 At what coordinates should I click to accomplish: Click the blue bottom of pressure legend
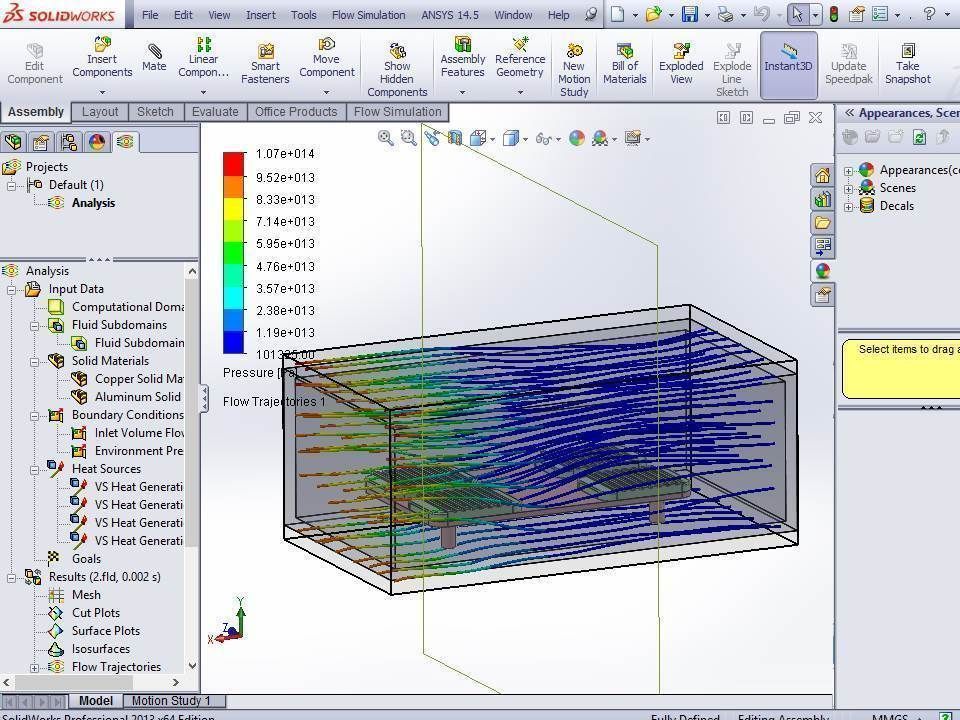tap(233, 343)
